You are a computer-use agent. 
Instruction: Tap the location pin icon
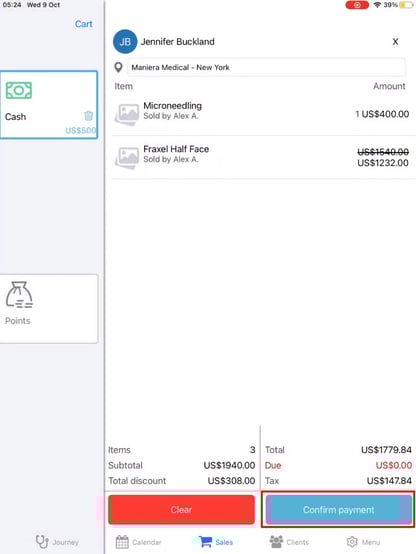118,67
